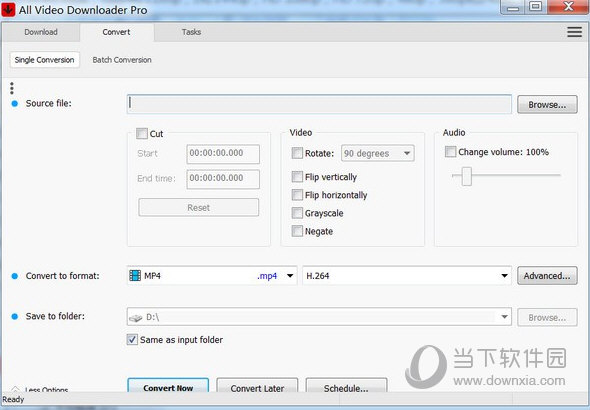Screen dimensions: 590x410
Task: Open the 90 degrees rotation dropdown
Action: click(377, 153)
